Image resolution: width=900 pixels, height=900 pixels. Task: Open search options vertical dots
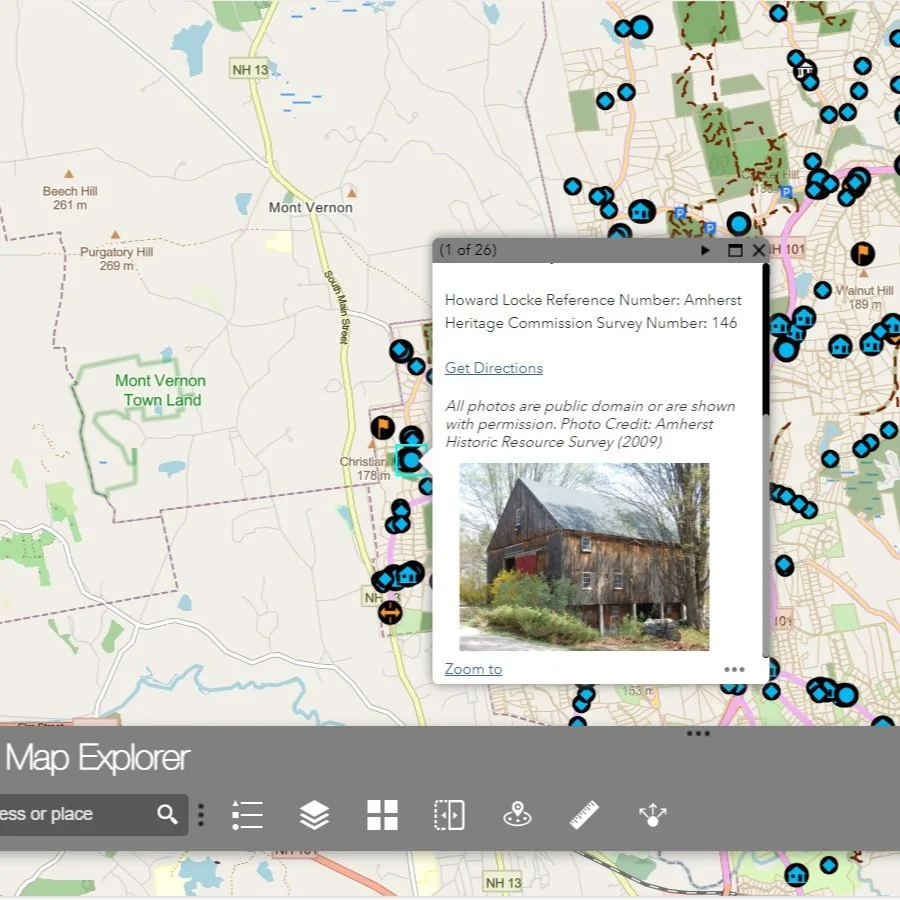pyautogui.click(x=201, y=815)
